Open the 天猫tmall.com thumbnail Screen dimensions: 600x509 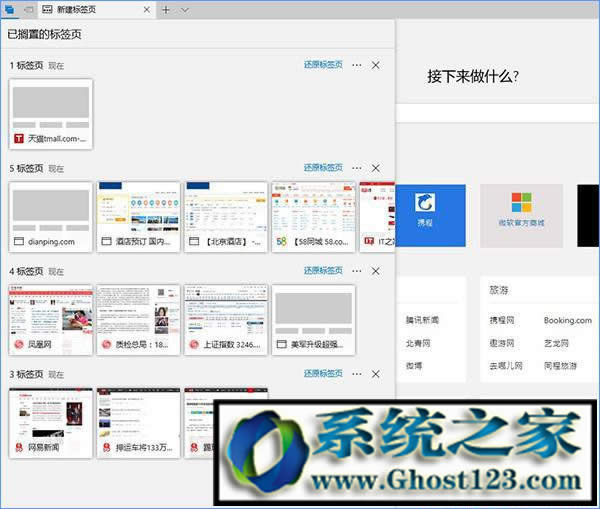[51, 114]
